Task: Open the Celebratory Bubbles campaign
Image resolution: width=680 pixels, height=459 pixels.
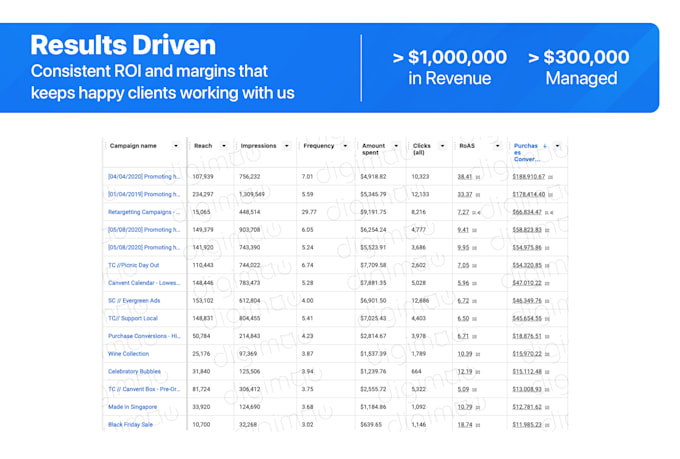Action: point(134,372)
